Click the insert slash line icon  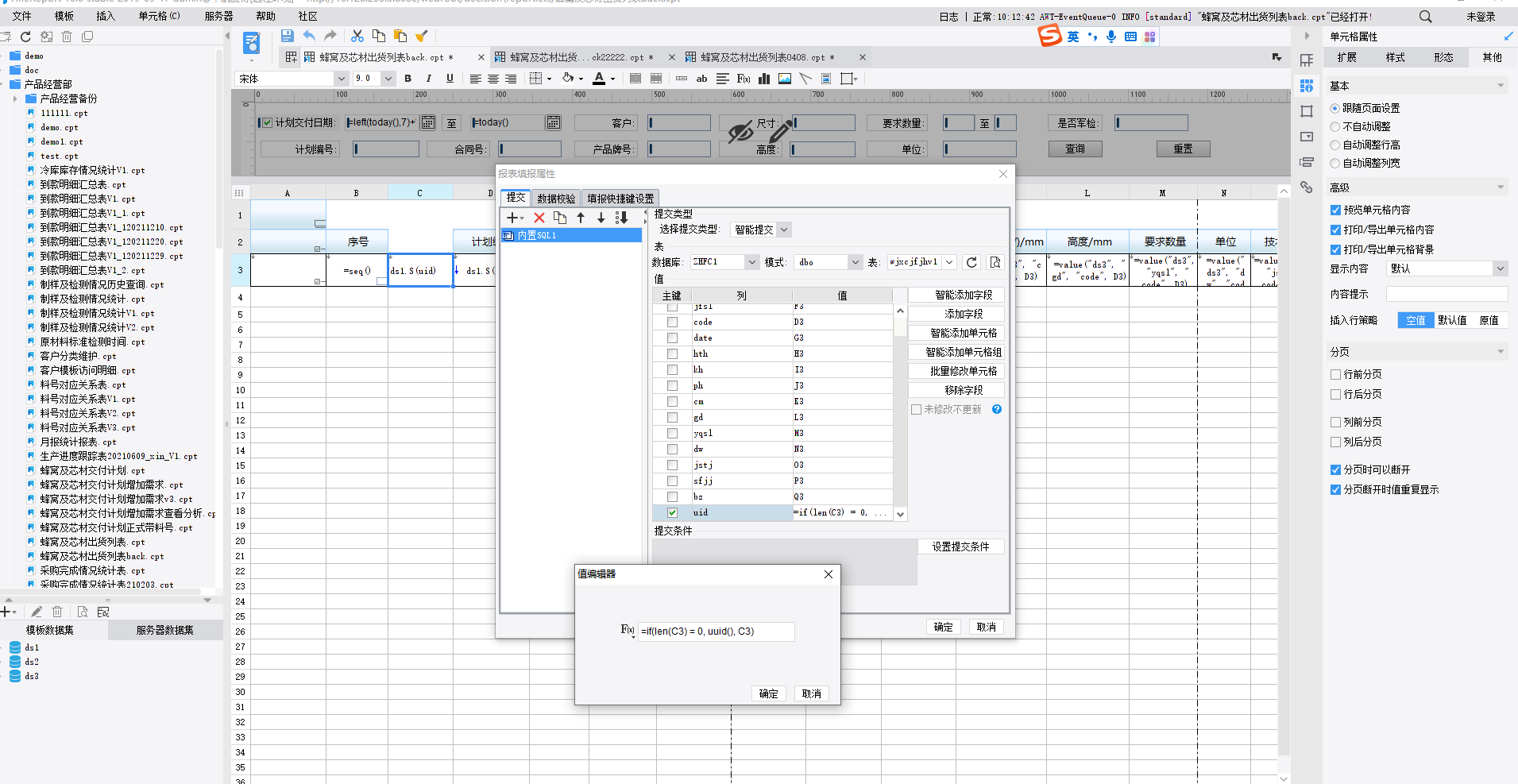[x=805, y=79]
